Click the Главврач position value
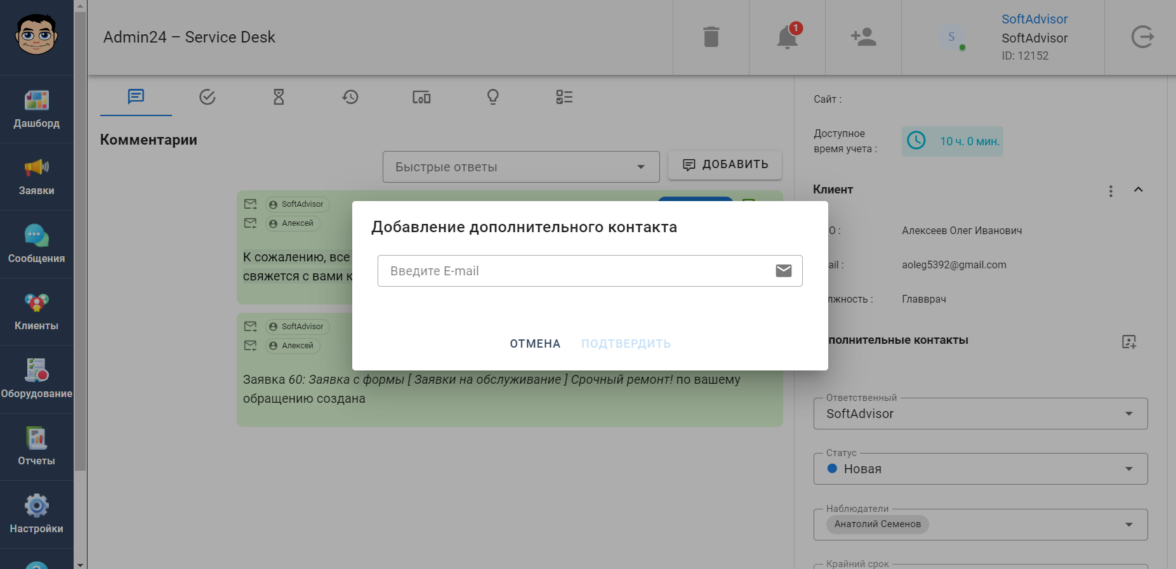Viewport: 1176px width, 569px height. tap(924, 299)
